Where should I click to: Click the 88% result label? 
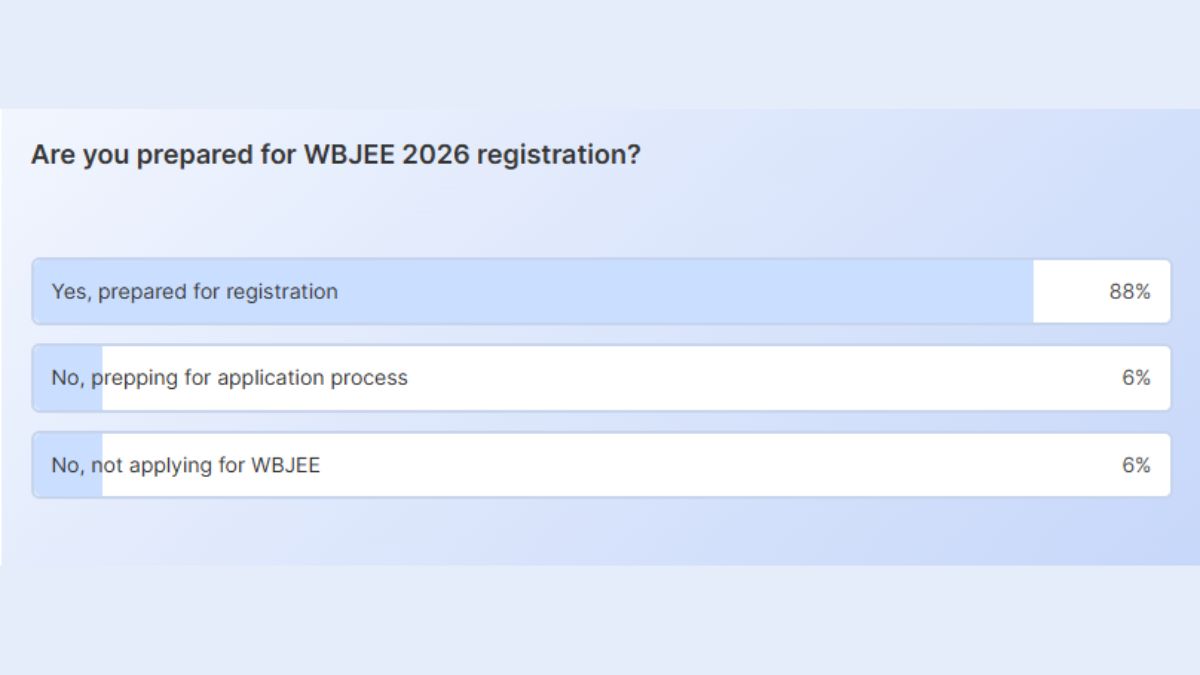click(1131, 291)
